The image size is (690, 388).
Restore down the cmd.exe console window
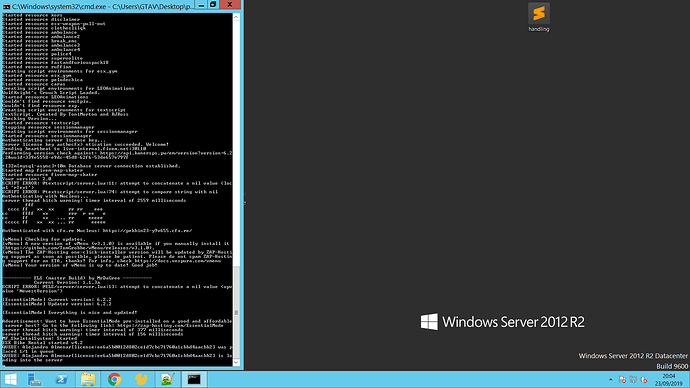(x=213, y=5)
